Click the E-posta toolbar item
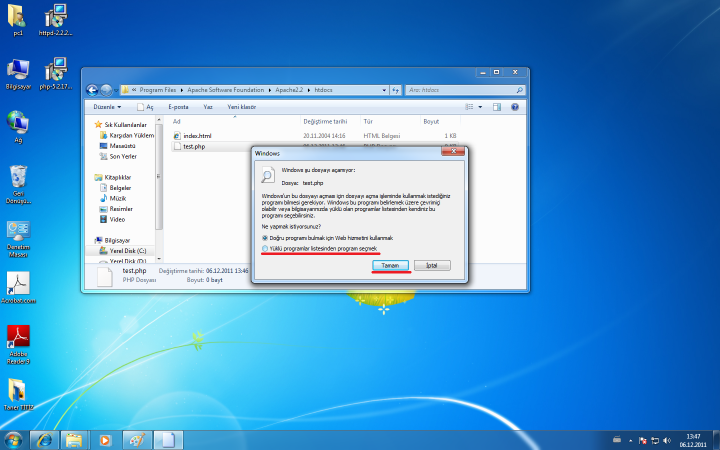This screenshot has width=720, height=450. [178, 106]
